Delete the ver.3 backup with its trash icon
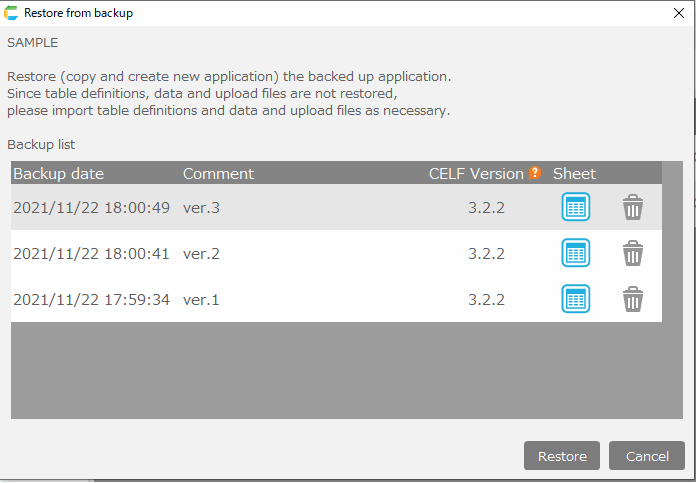 point(633,207)
